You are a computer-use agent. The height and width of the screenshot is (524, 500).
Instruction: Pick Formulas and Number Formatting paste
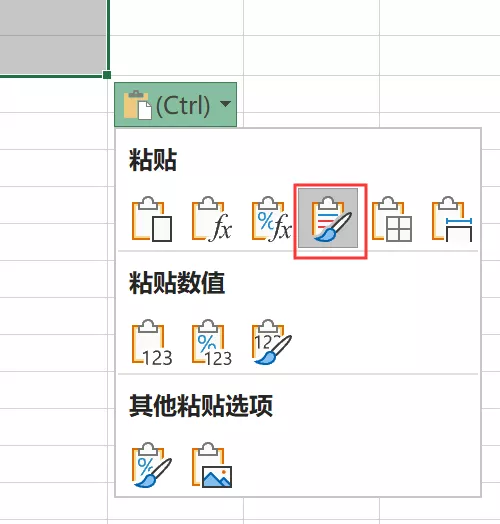pyautogui.click(x=271, y=219)
